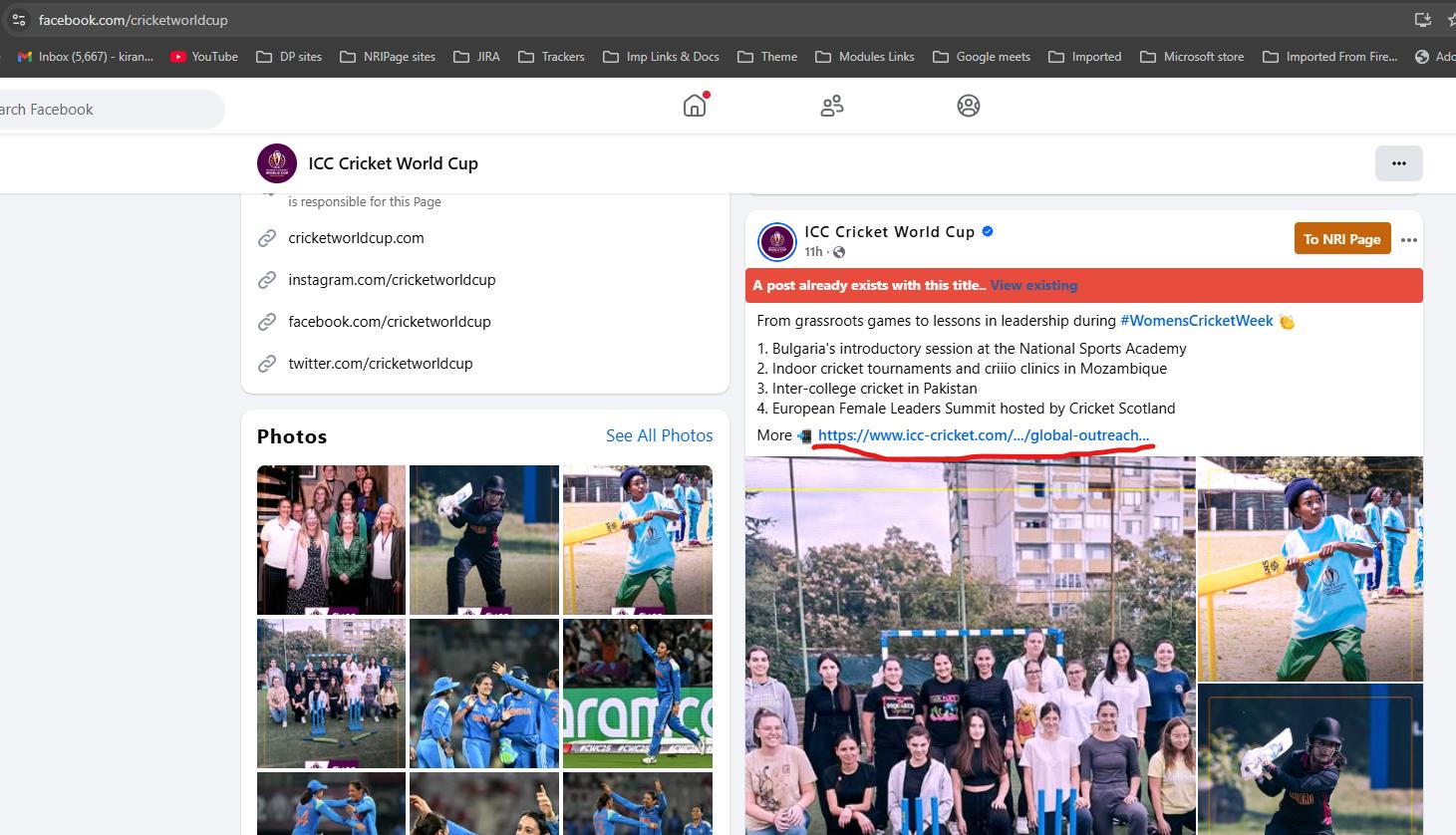
Task: Click the public globe icon by 11h
Action: tap(839, 252)
